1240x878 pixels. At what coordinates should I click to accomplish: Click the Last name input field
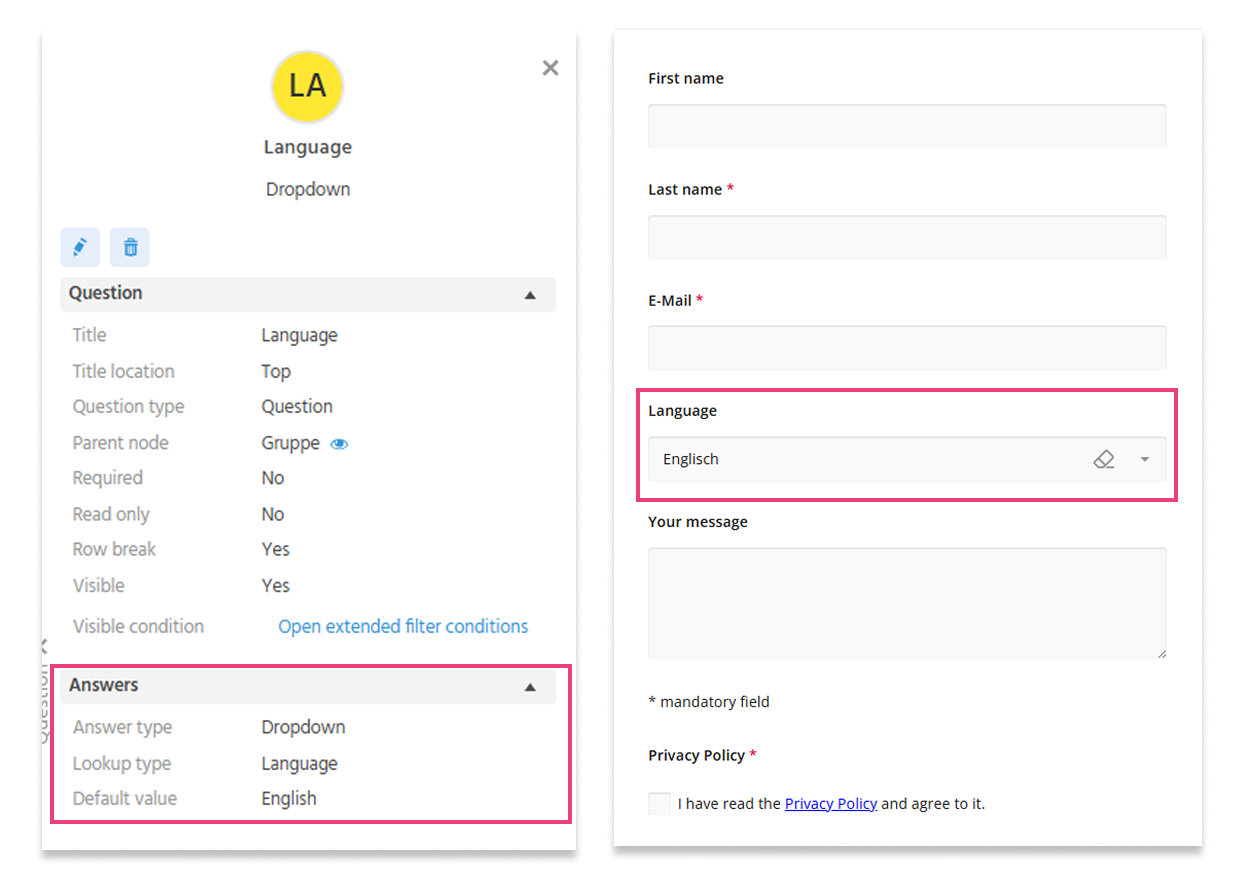coord(907,237)
